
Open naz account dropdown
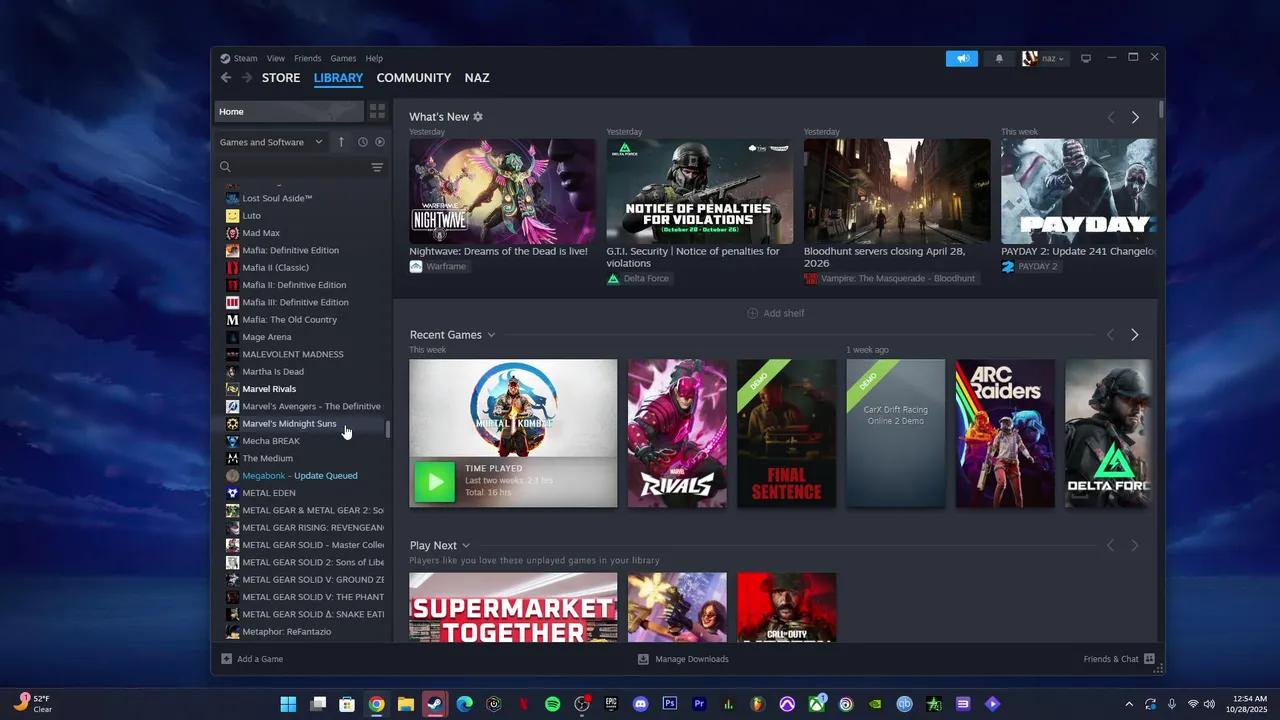[1044, 58]
